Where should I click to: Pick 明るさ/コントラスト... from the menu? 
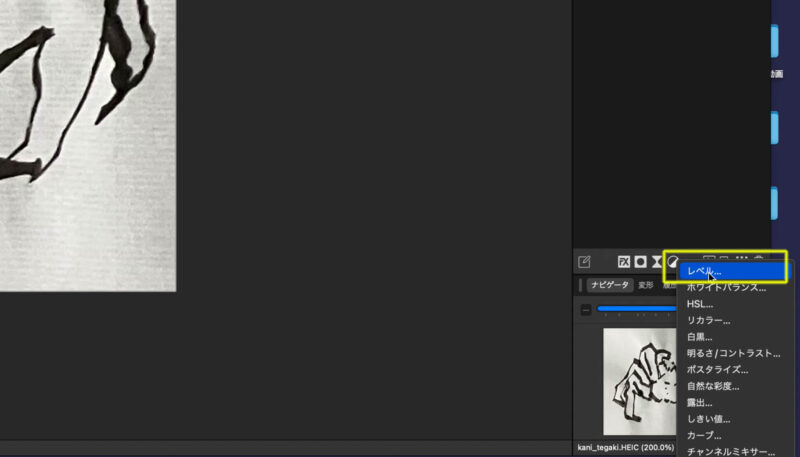tap(733, 353)
